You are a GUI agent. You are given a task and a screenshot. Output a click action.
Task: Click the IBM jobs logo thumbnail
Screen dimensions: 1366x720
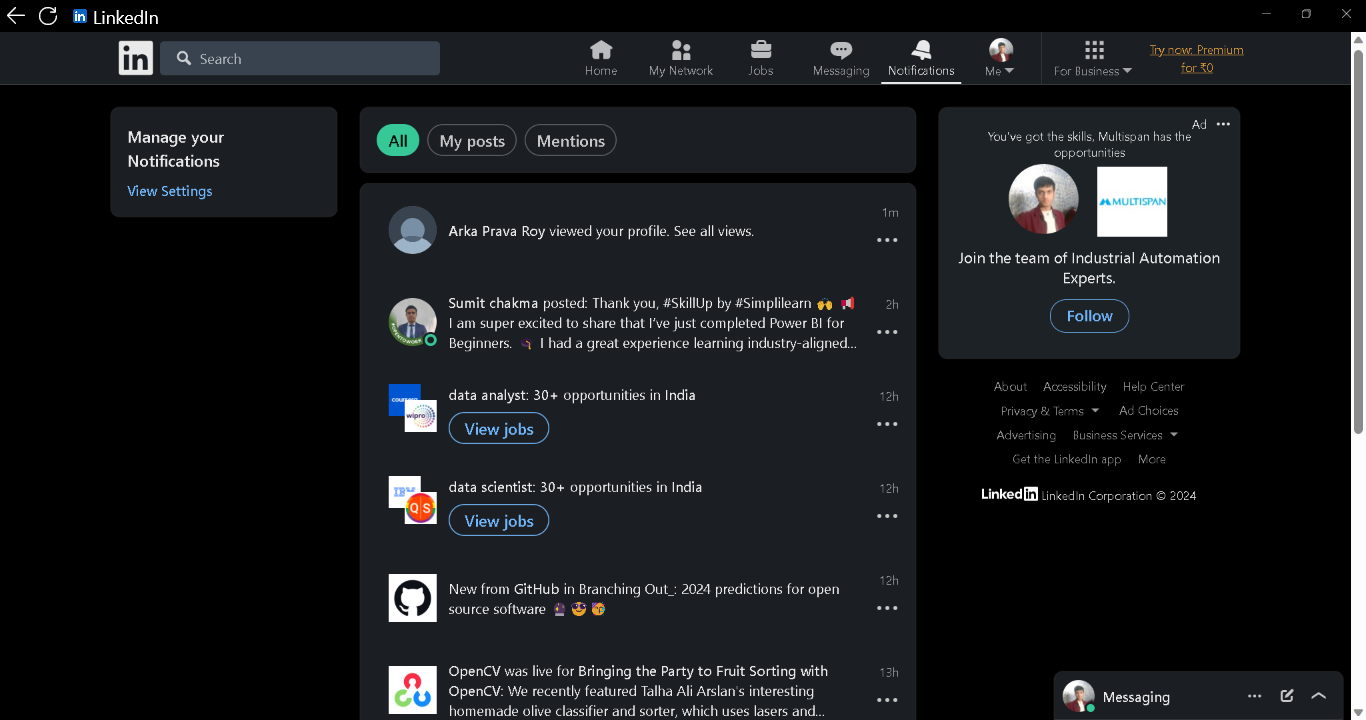click(x=404, y=491)
